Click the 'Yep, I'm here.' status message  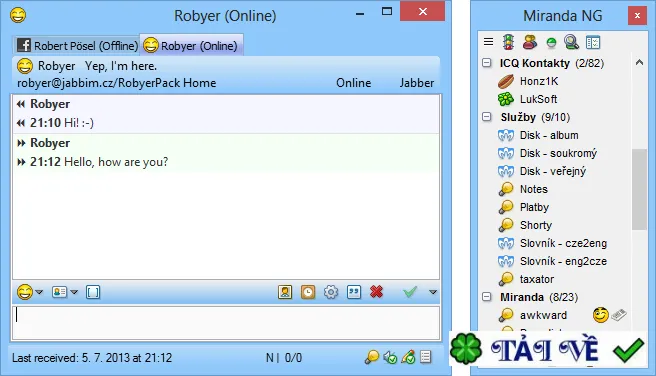coord(121,66)
